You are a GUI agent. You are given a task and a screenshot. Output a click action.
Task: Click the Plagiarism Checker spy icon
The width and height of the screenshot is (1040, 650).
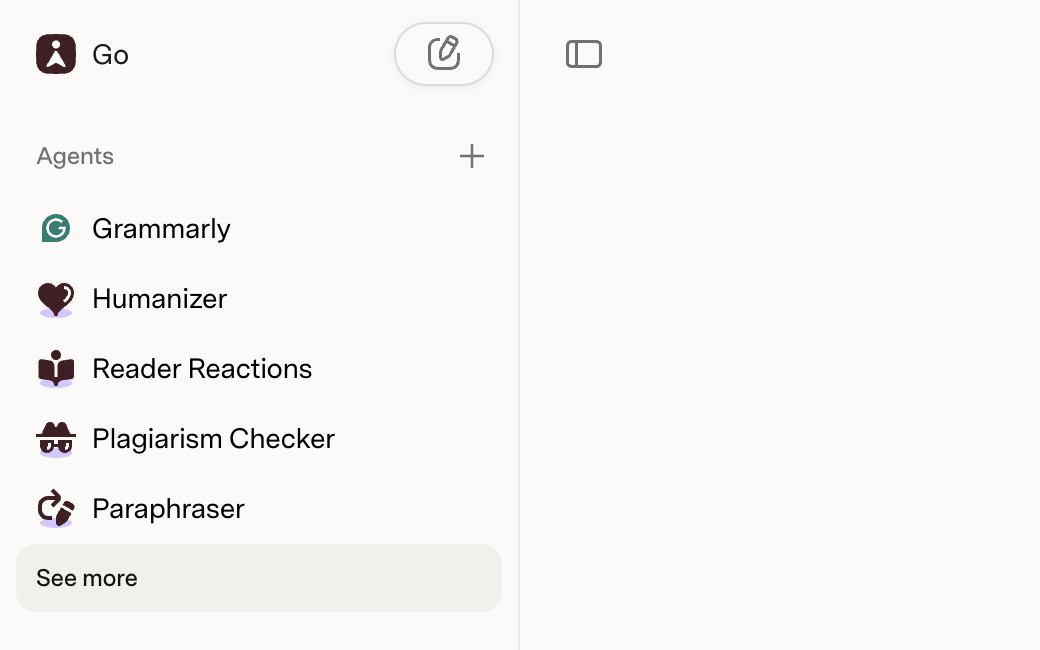point(56,439)
